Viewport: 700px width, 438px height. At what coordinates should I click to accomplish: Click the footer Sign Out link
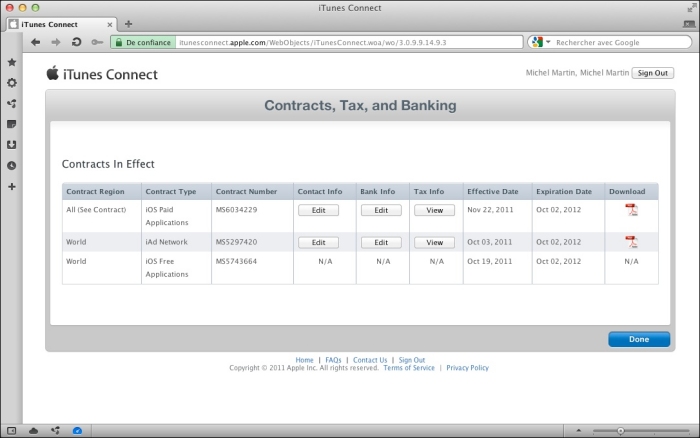click(x=412, y=360)
